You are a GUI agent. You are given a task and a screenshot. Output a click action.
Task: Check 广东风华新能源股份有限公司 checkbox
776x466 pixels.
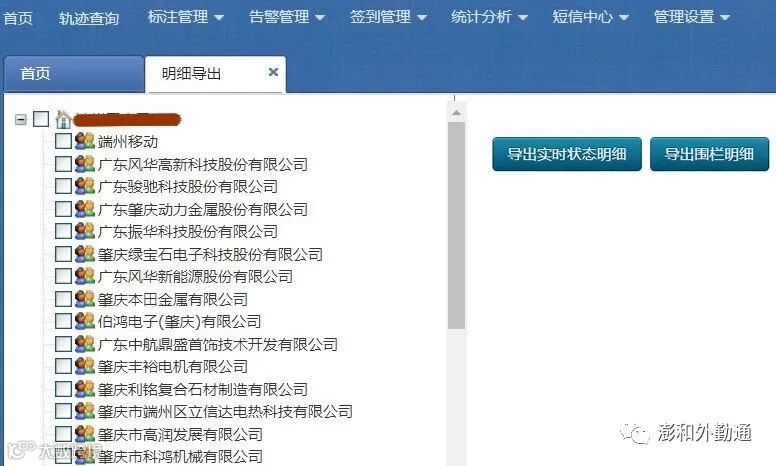[x=63, y=276]
